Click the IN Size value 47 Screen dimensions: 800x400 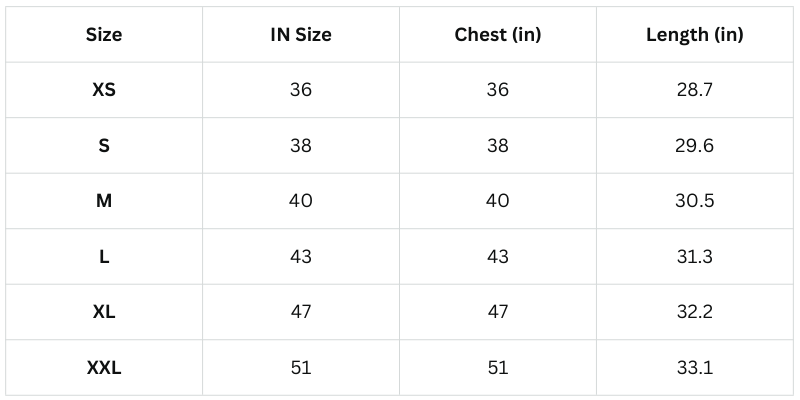301,312
